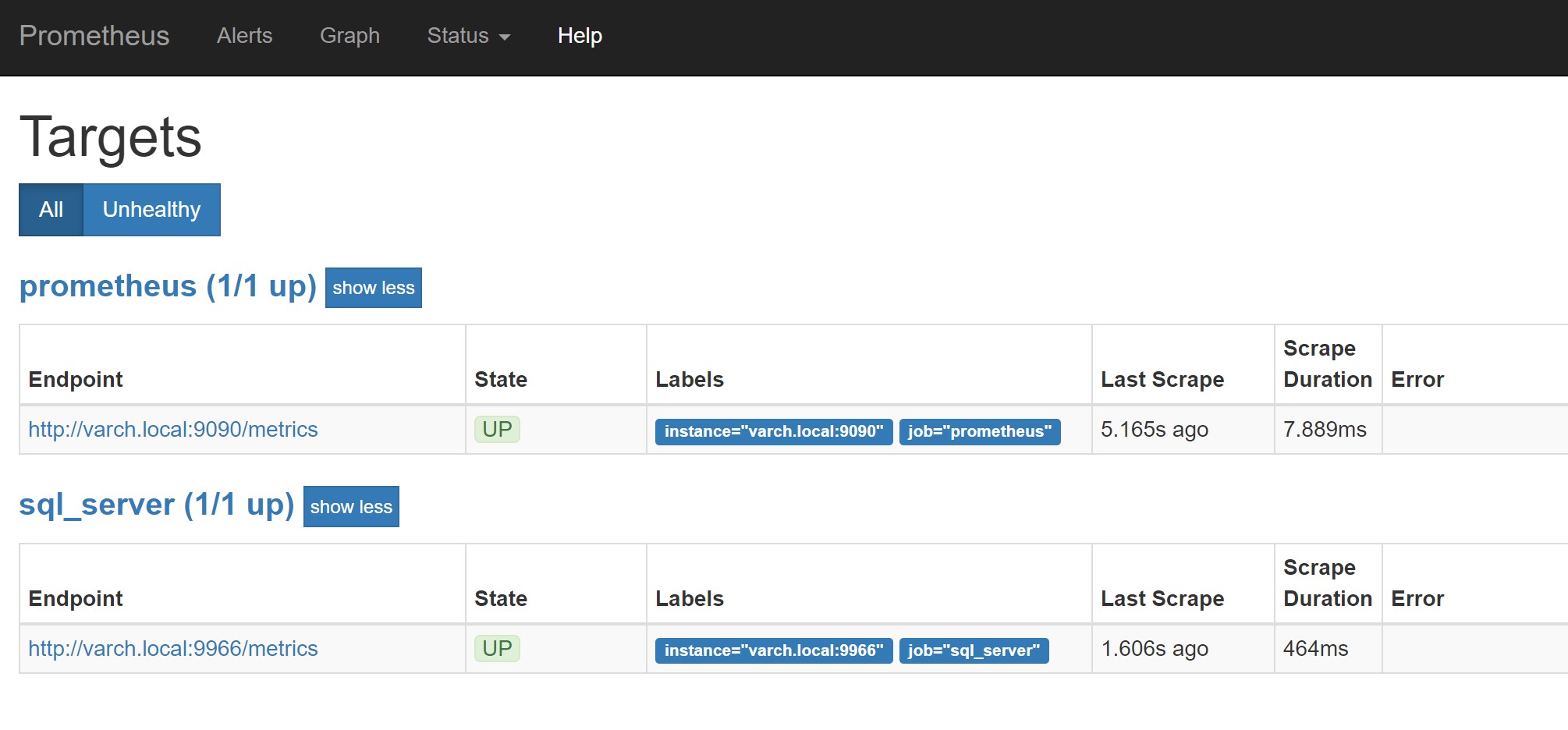The height and width of the screenshot is (730, 1568).
Task: Click the sql_server (1/1 up) heading
Action: click(157, 505)
